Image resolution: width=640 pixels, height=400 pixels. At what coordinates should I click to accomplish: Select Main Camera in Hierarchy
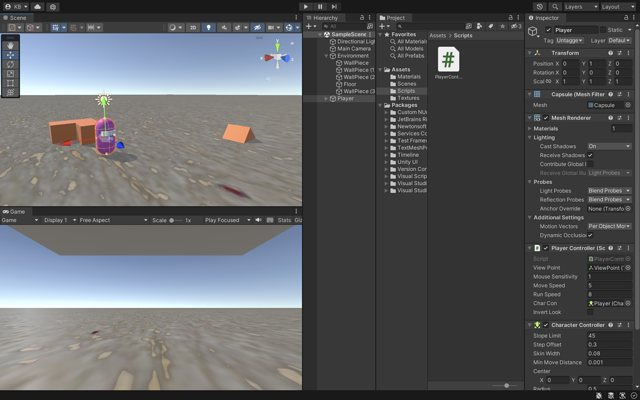pyautogui.click(x=354, y=49)
